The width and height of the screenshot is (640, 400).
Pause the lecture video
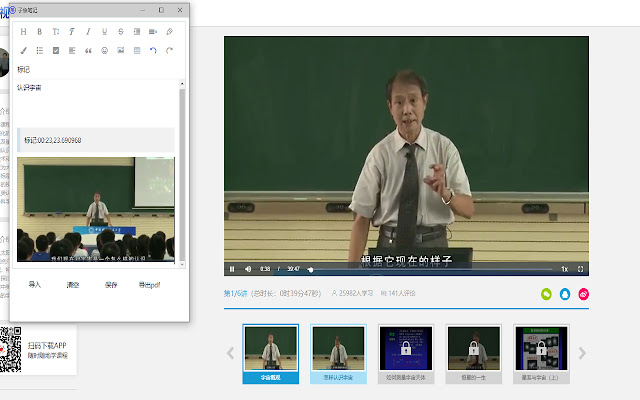point(232,269)
